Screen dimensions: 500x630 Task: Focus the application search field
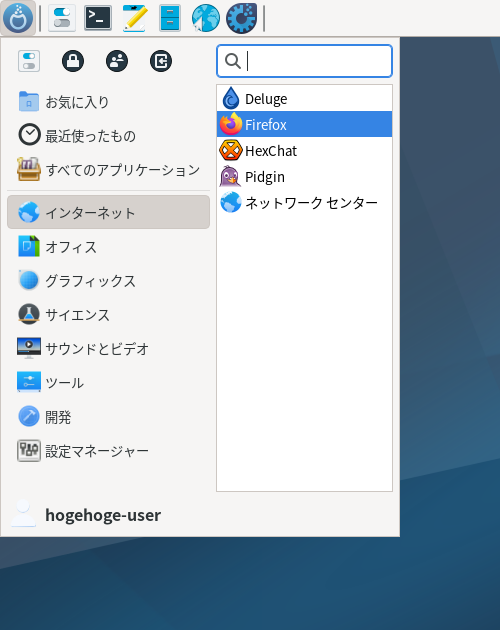[304, 61]
